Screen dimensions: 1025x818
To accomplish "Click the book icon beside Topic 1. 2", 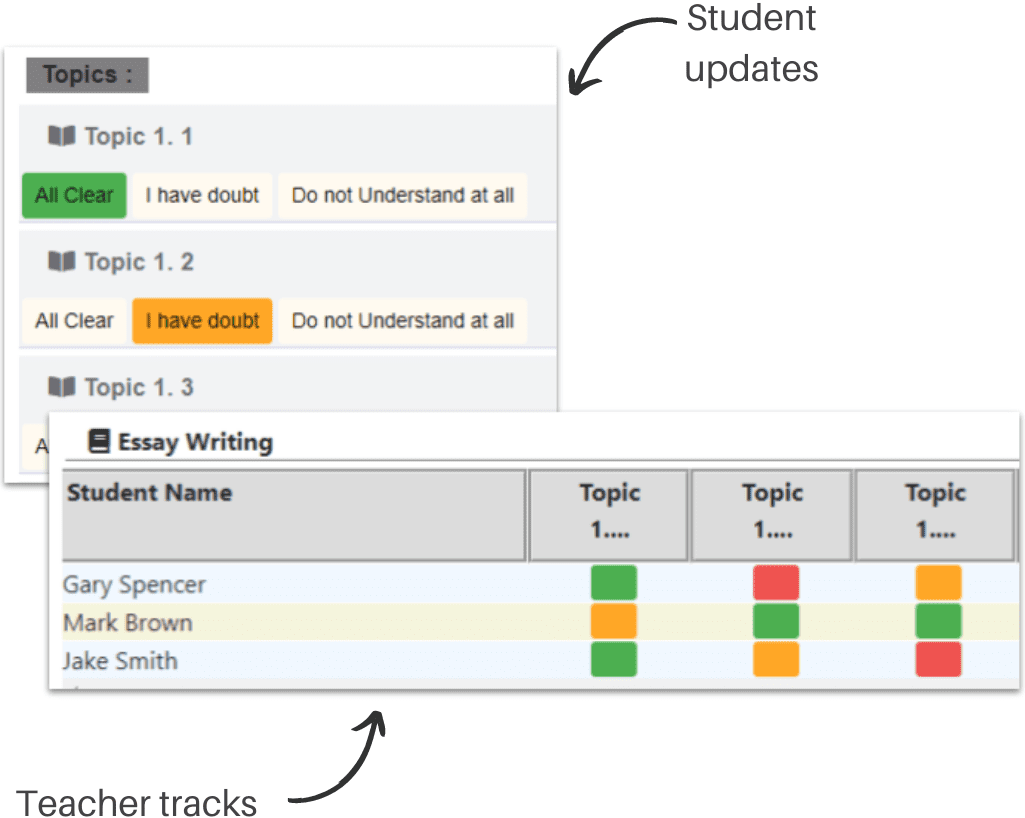I will [x=61, y=262].
